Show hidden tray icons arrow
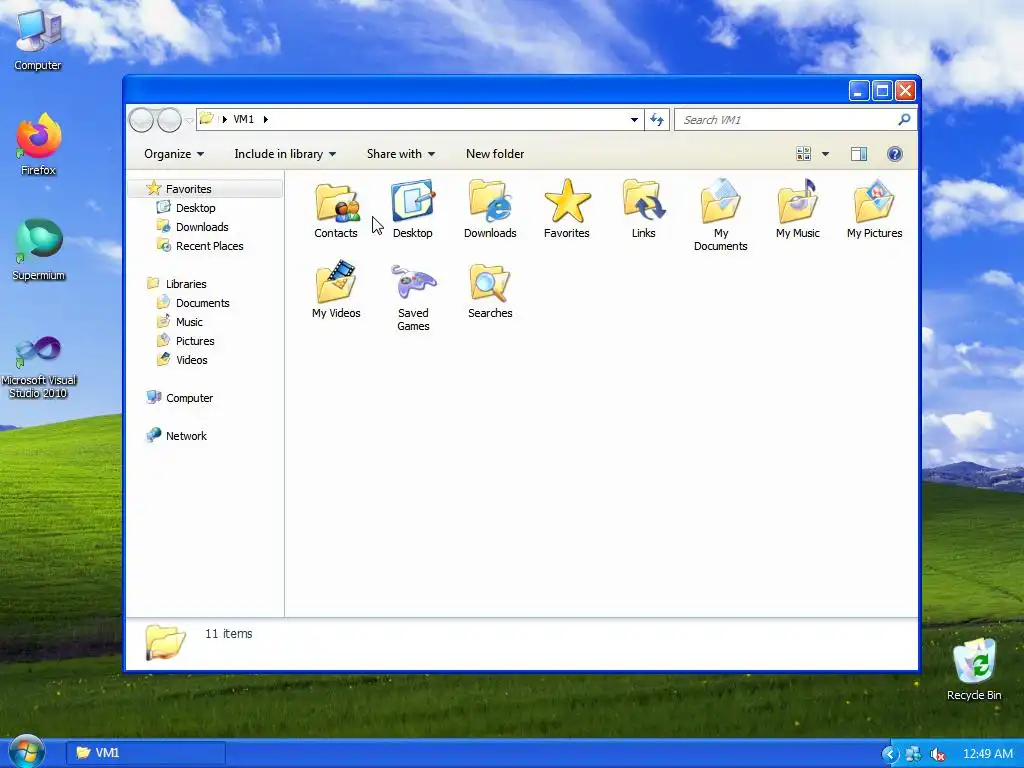Viewport: 1024px width, 768px height. click(889, 754)
